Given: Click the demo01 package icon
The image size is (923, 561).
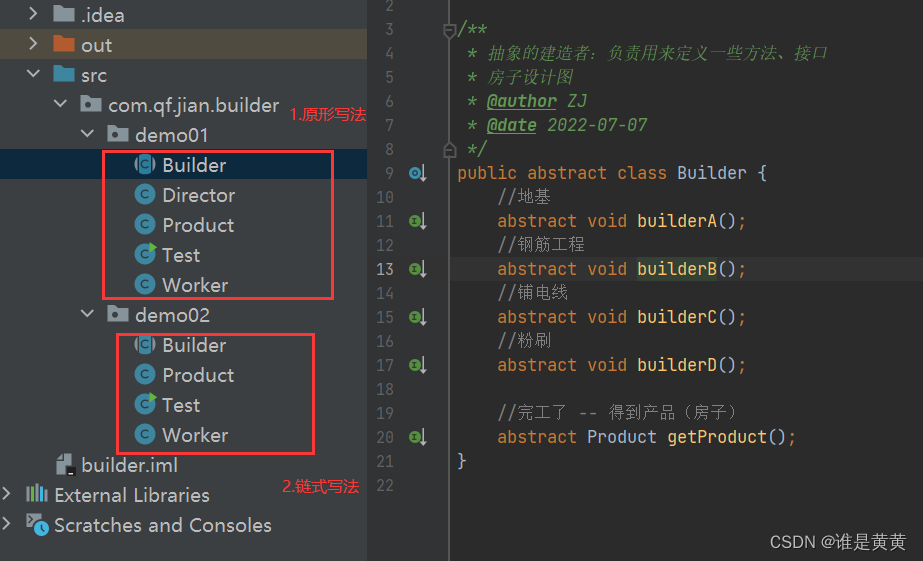Looking at the screenshot, I should [118, 134].
